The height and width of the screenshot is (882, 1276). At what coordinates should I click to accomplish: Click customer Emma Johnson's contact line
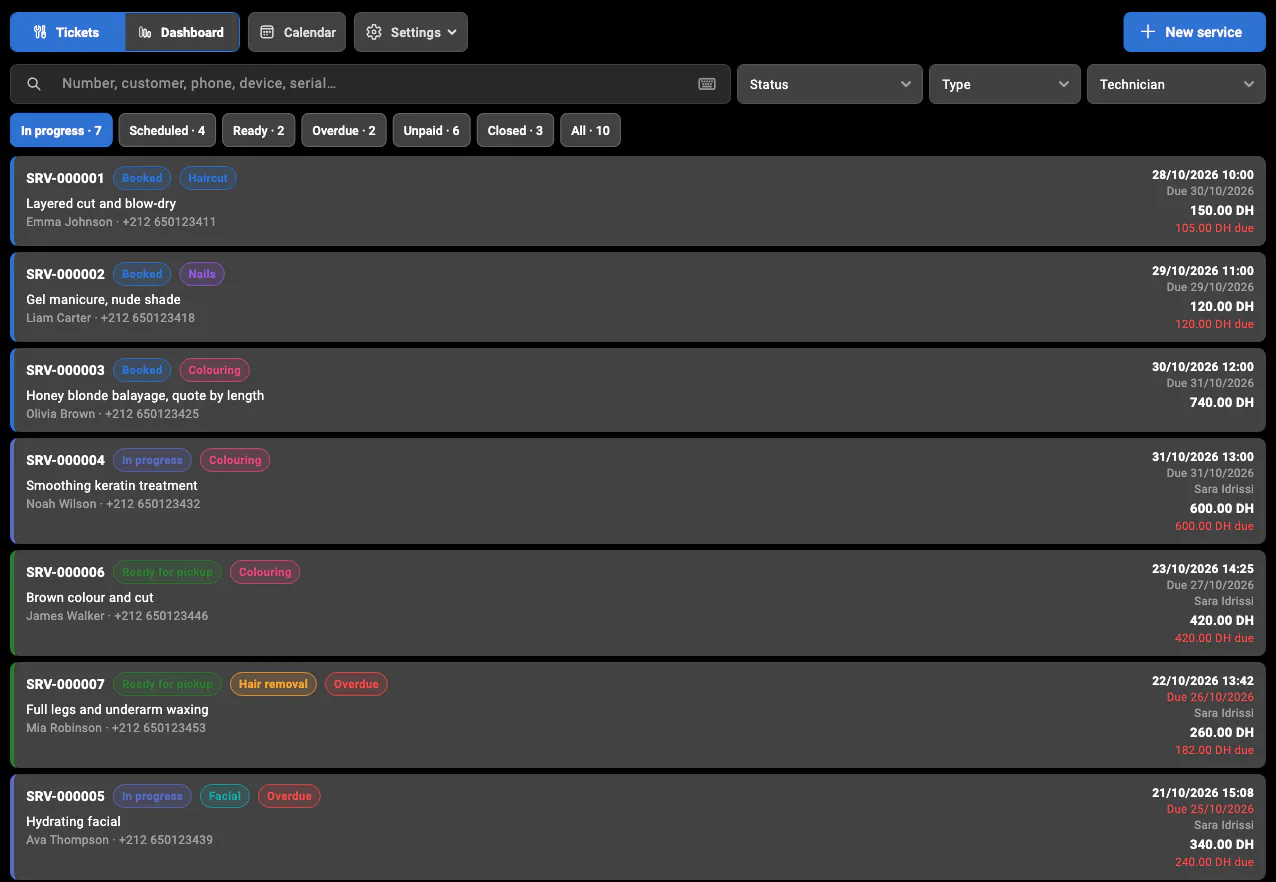coord(121,222)
